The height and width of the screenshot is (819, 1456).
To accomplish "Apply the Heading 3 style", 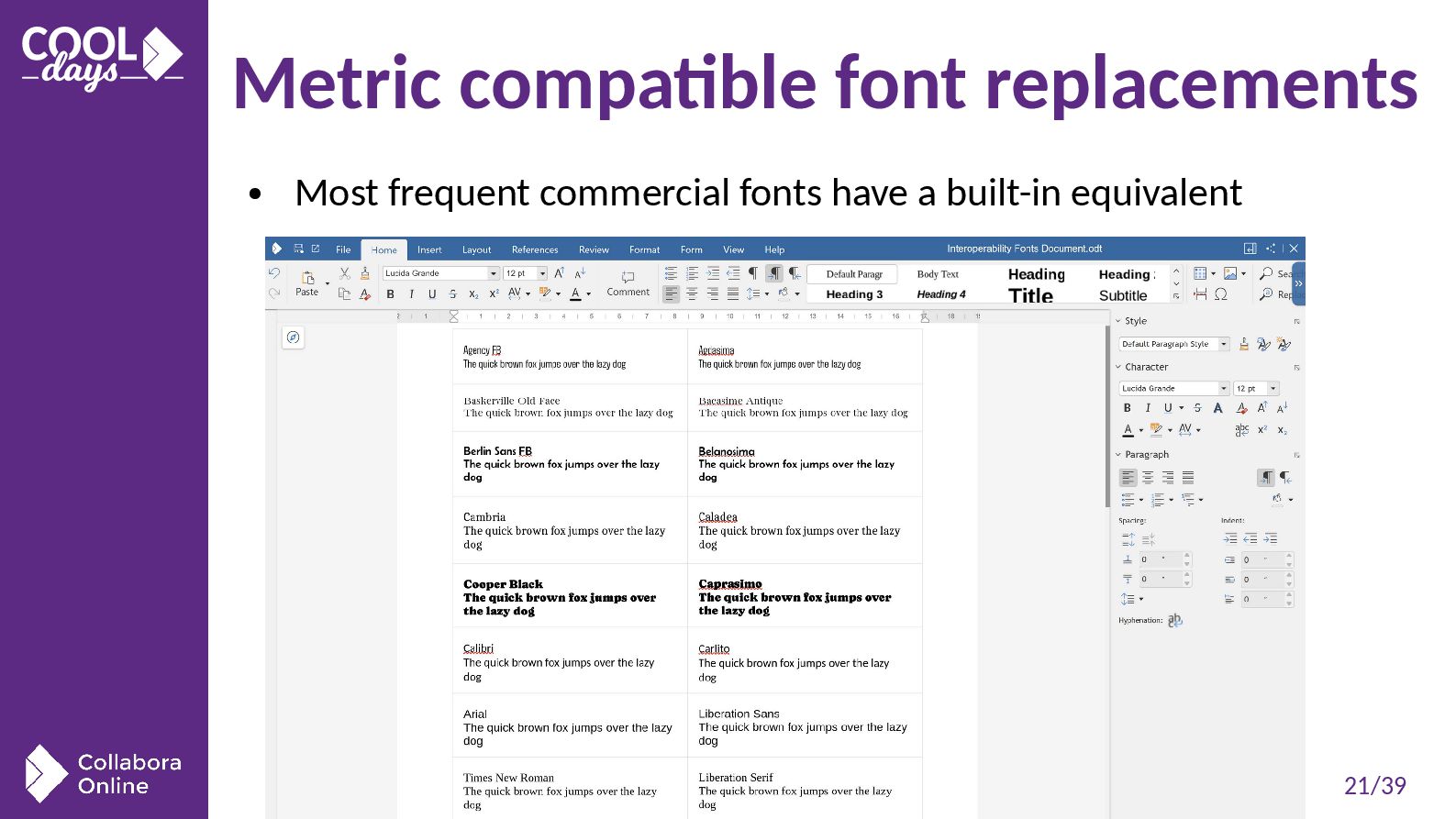I will tap(854, 294).
